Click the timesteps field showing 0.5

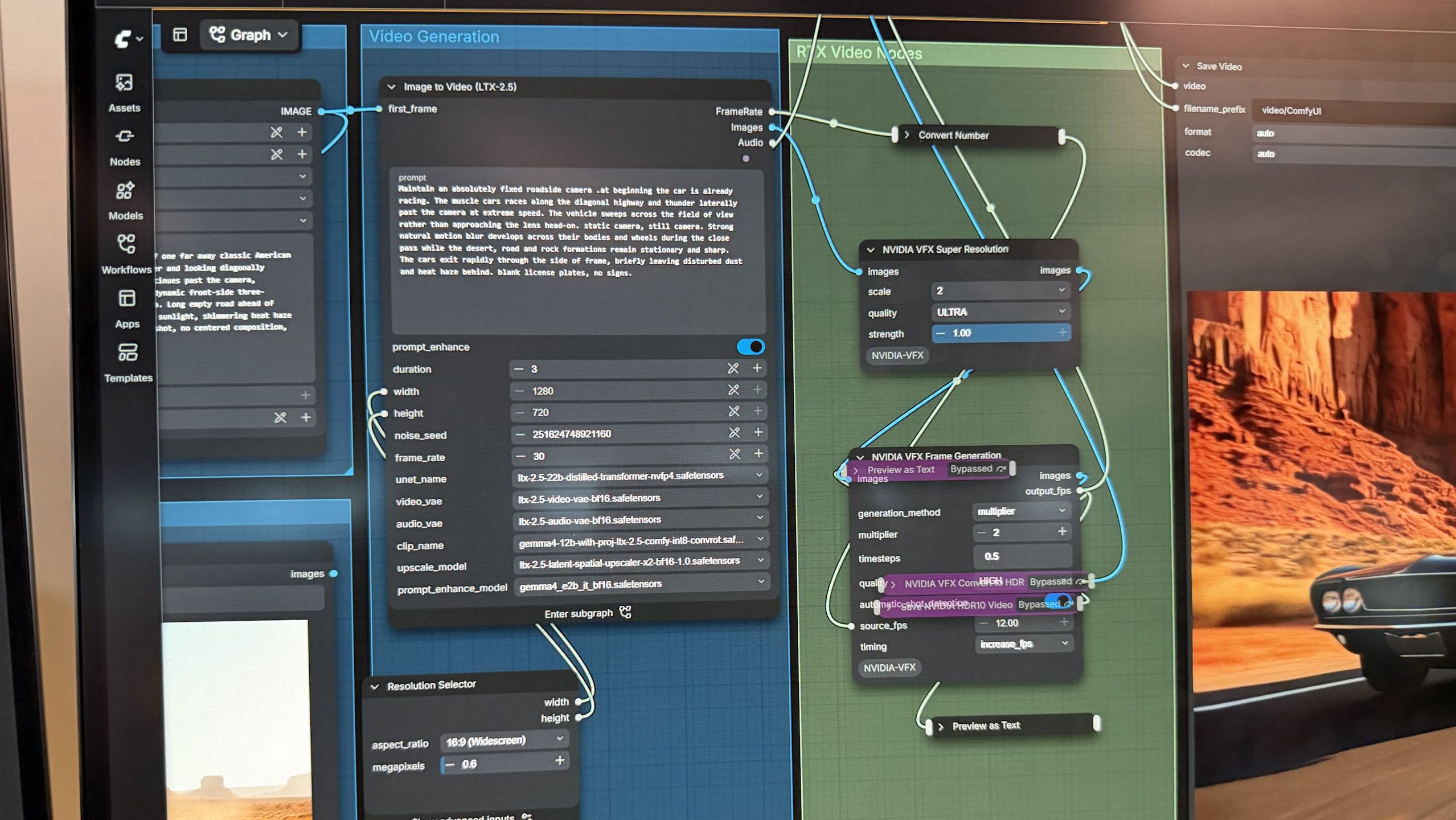click(1023, 556)
